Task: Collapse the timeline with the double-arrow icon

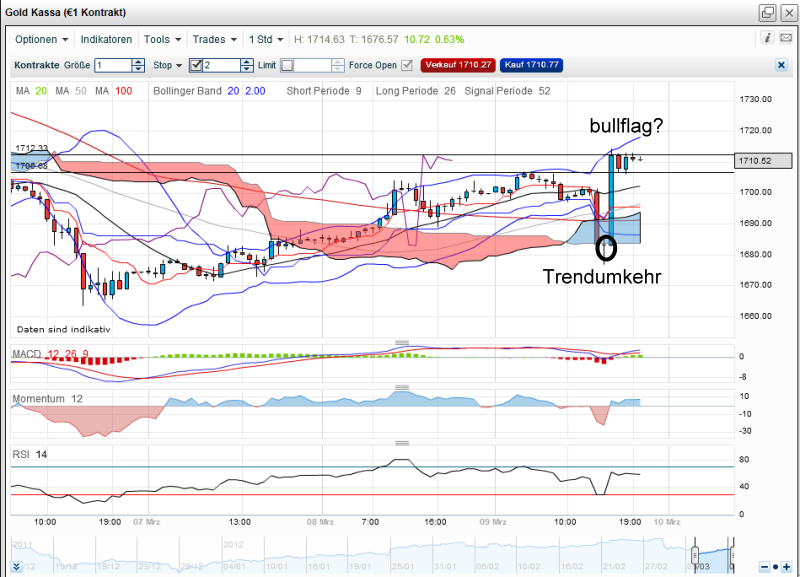Action: click(14, 565)
